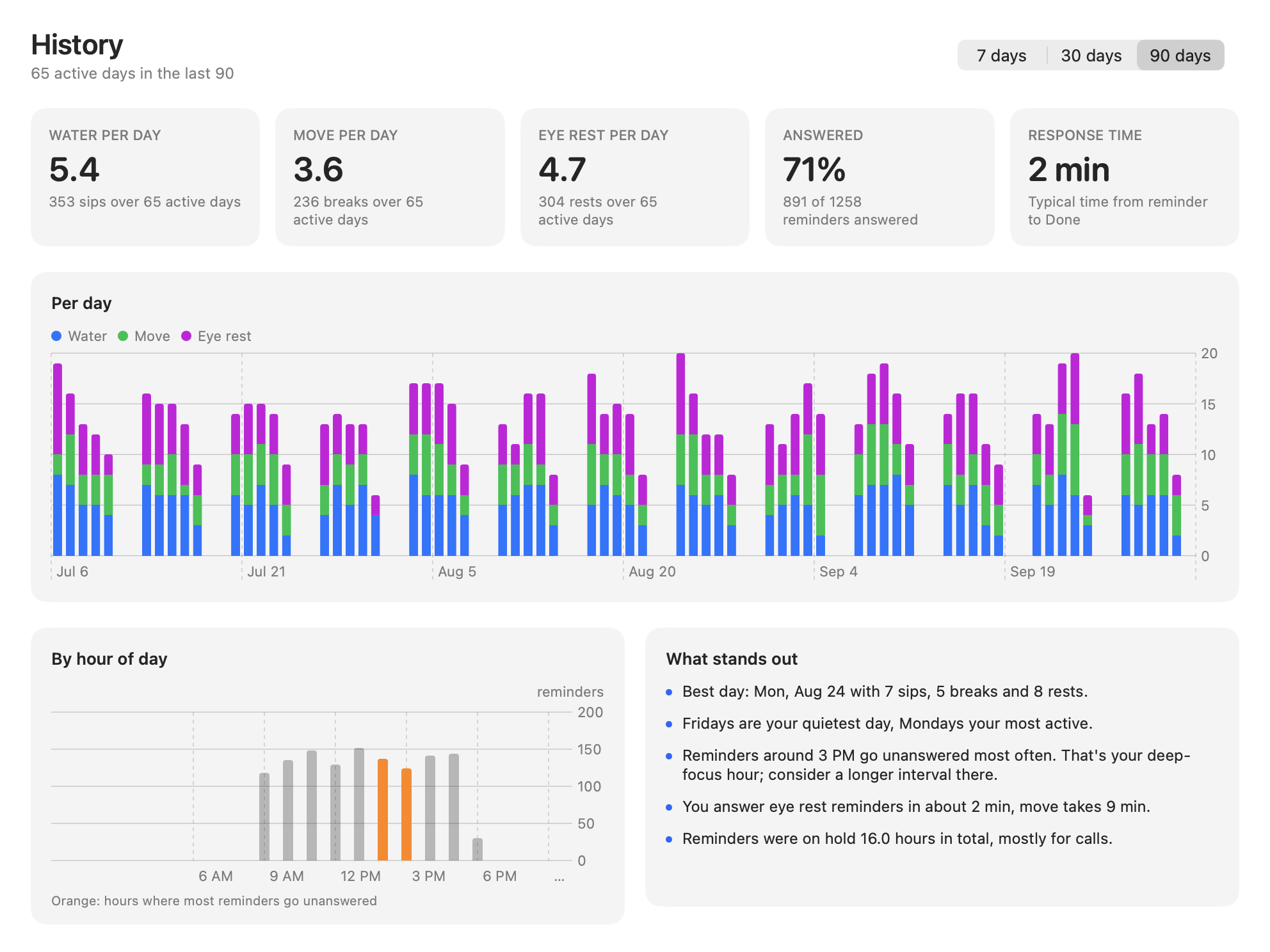The height and width of the screenshot is (952, 1270).
Task: Click the ellipsis at hour axis end
Action: tap(559, 879)
